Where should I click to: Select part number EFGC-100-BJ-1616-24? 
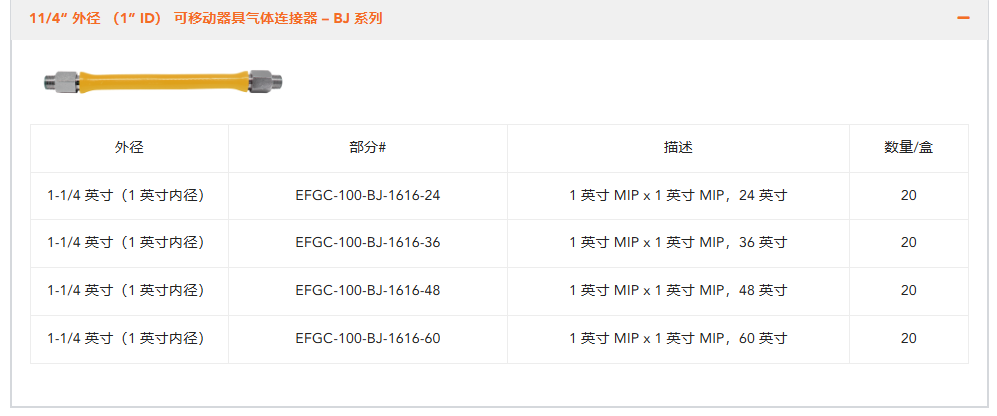[368, 196]
